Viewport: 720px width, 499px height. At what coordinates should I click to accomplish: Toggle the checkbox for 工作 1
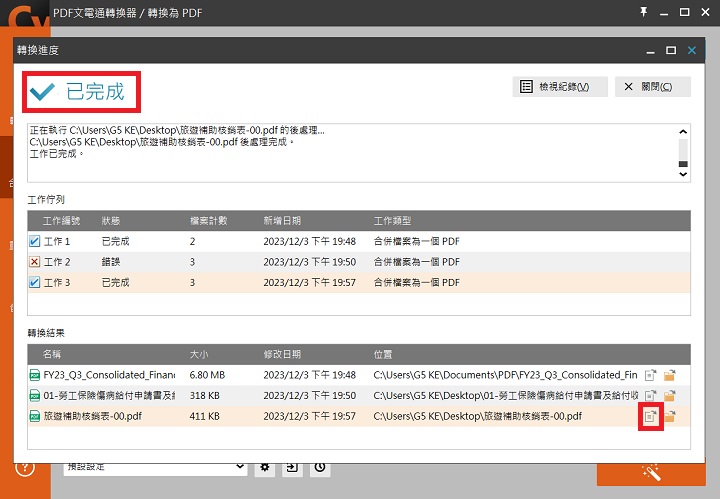pyautogui.click(x=35, y=241)
